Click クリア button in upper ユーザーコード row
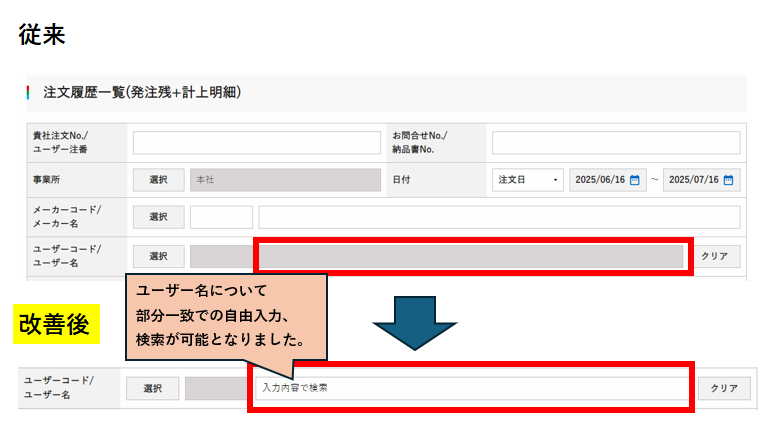775x436 pixels. [x=715, y=256]
